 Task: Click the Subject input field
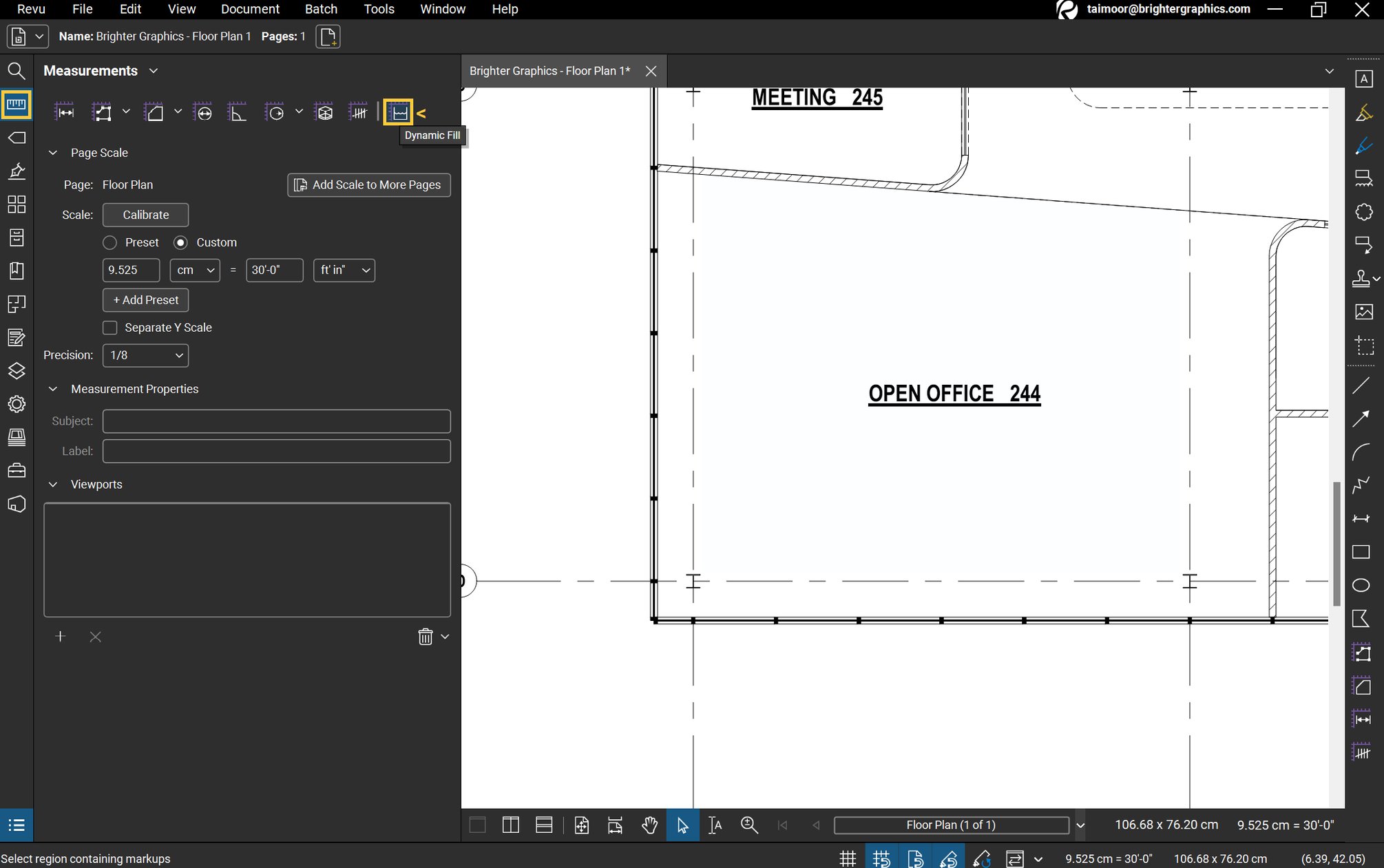click(275, 421)
